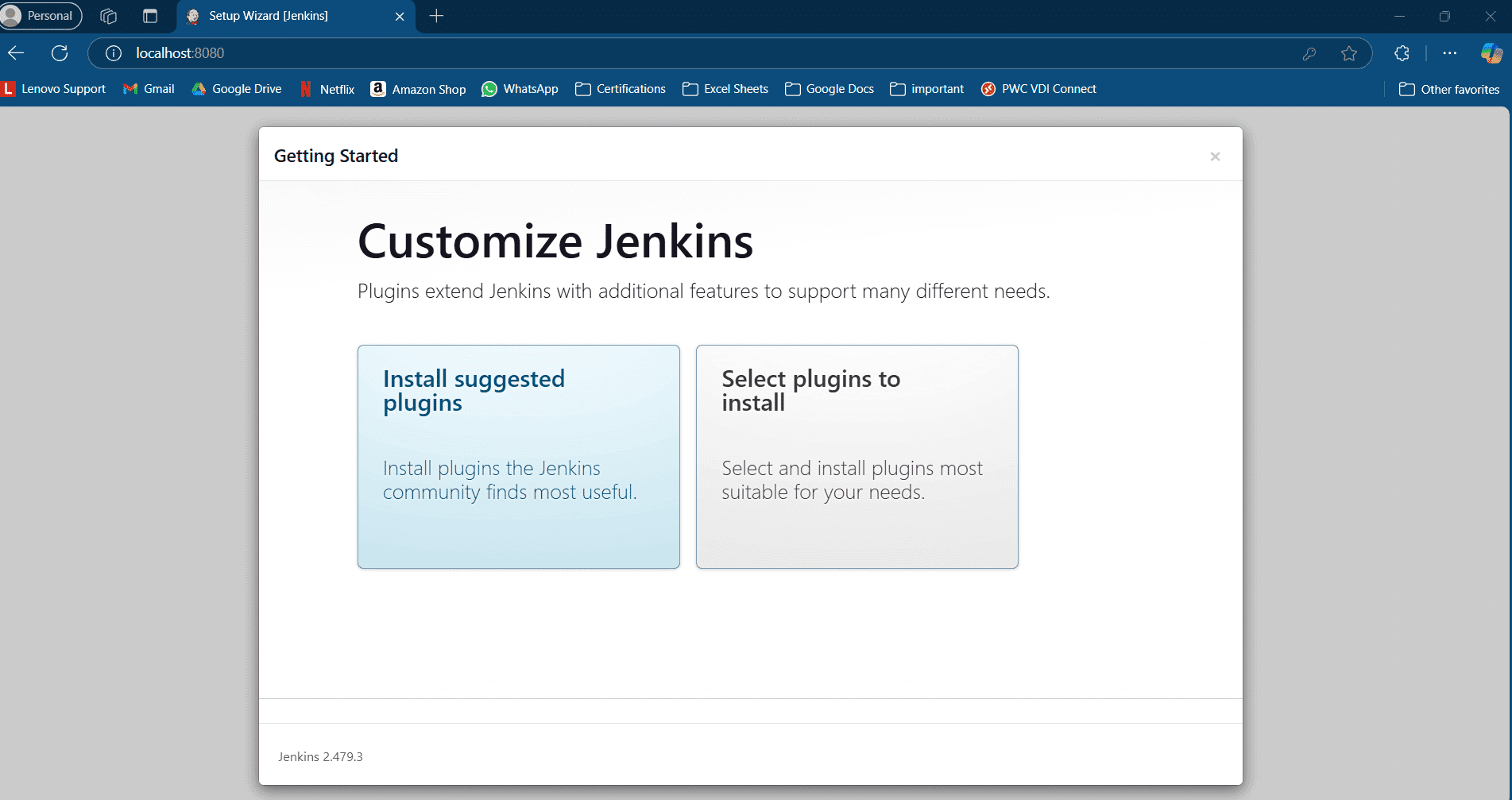Open Amazon Shop bookmark
The width and height of the screenshot is (1512, 800).
pos(419,89)
